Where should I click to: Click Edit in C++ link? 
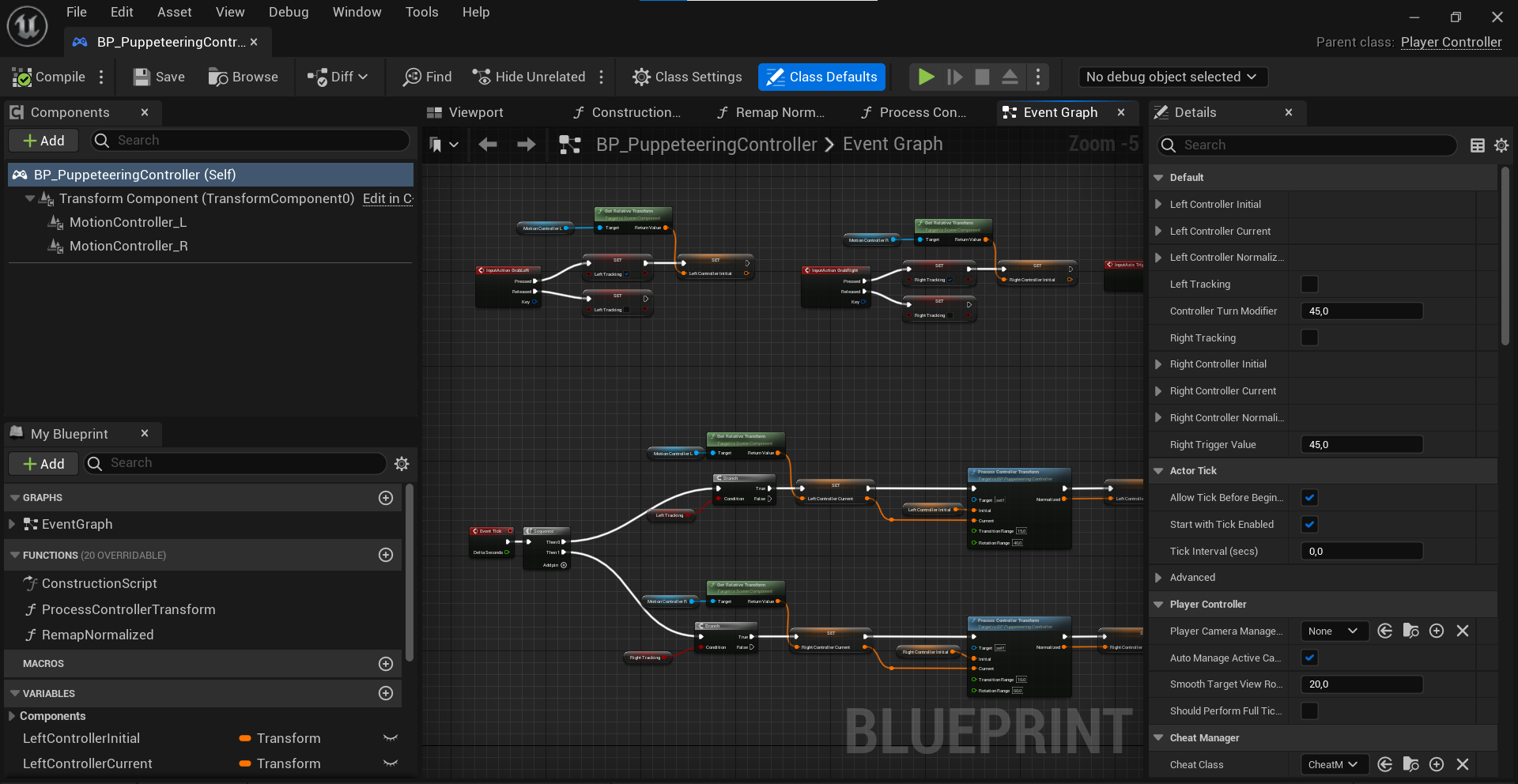[x=387, y=198]
